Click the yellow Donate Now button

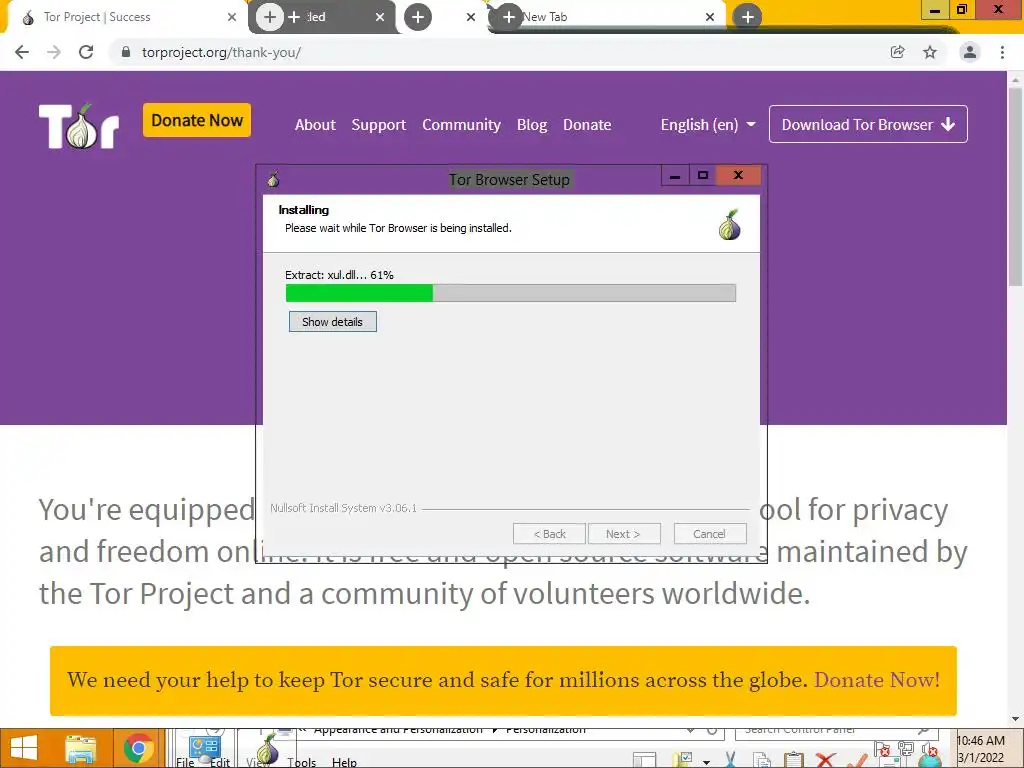(x=197, y=120)
